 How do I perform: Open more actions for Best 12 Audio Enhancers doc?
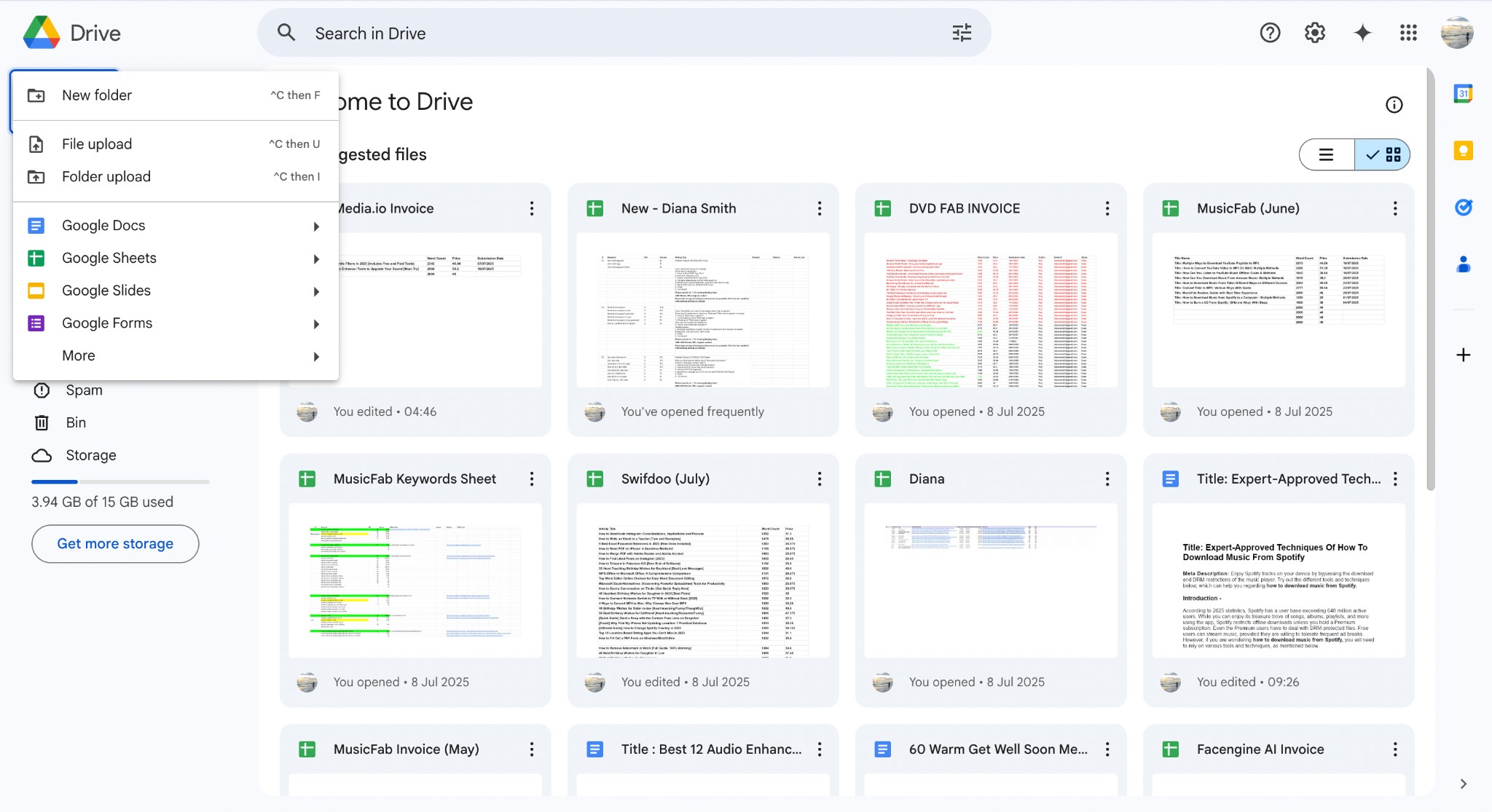[x=820, y=749]
